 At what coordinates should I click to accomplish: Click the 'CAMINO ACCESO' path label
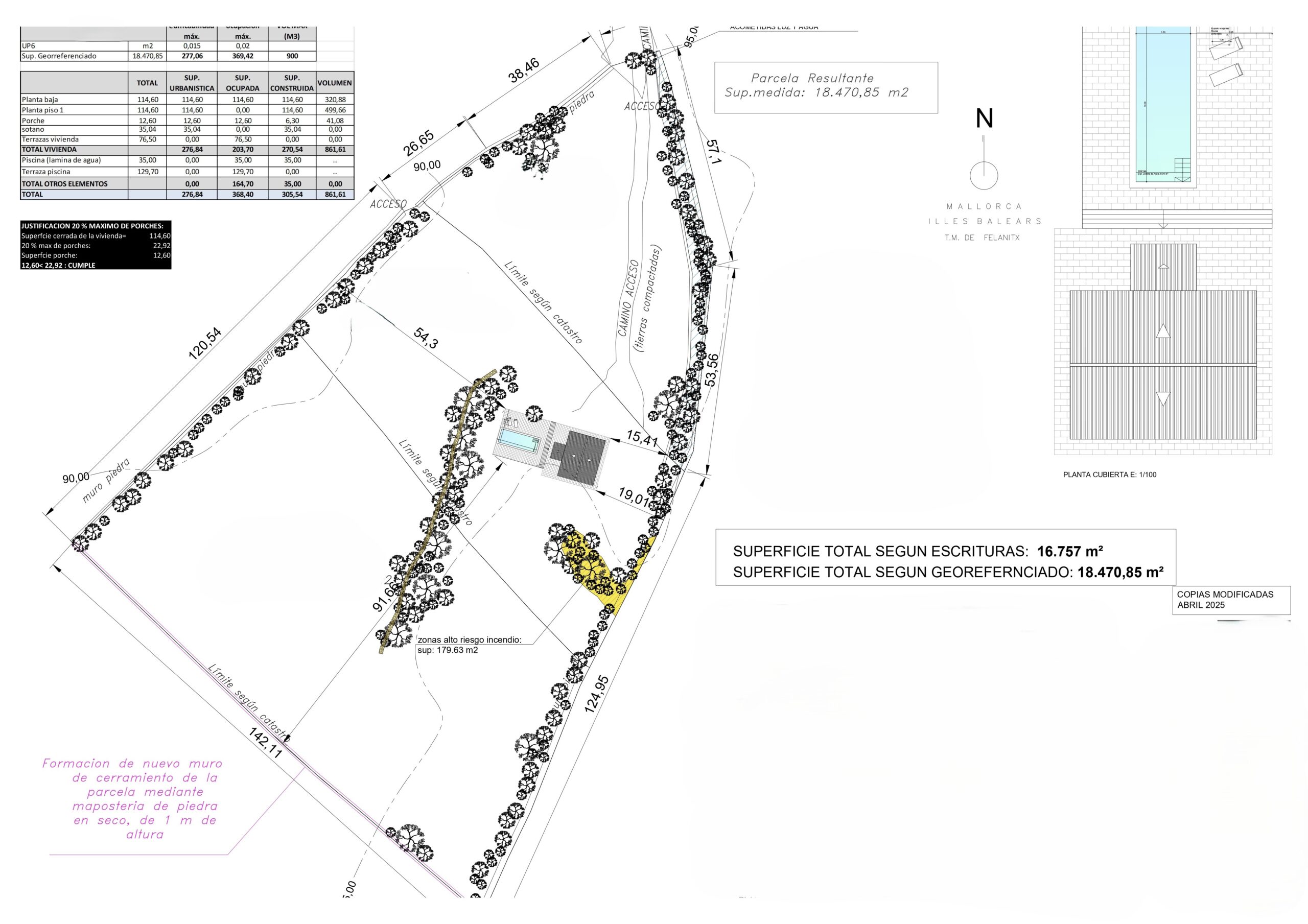628,298
